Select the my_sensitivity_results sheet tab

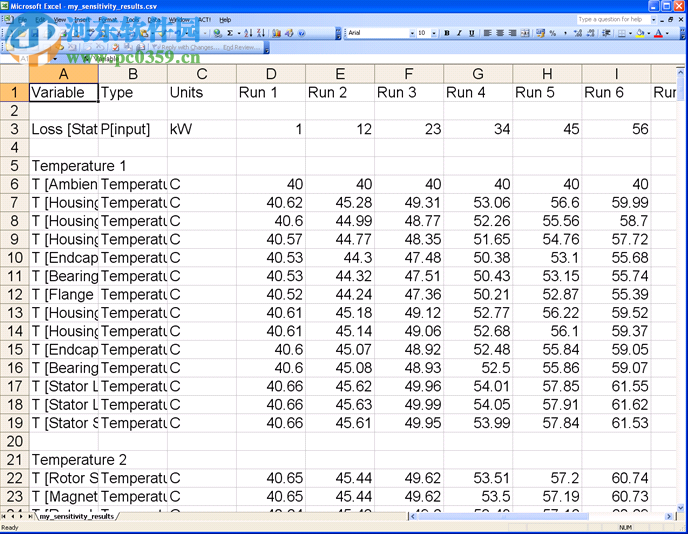pos(77,516)
